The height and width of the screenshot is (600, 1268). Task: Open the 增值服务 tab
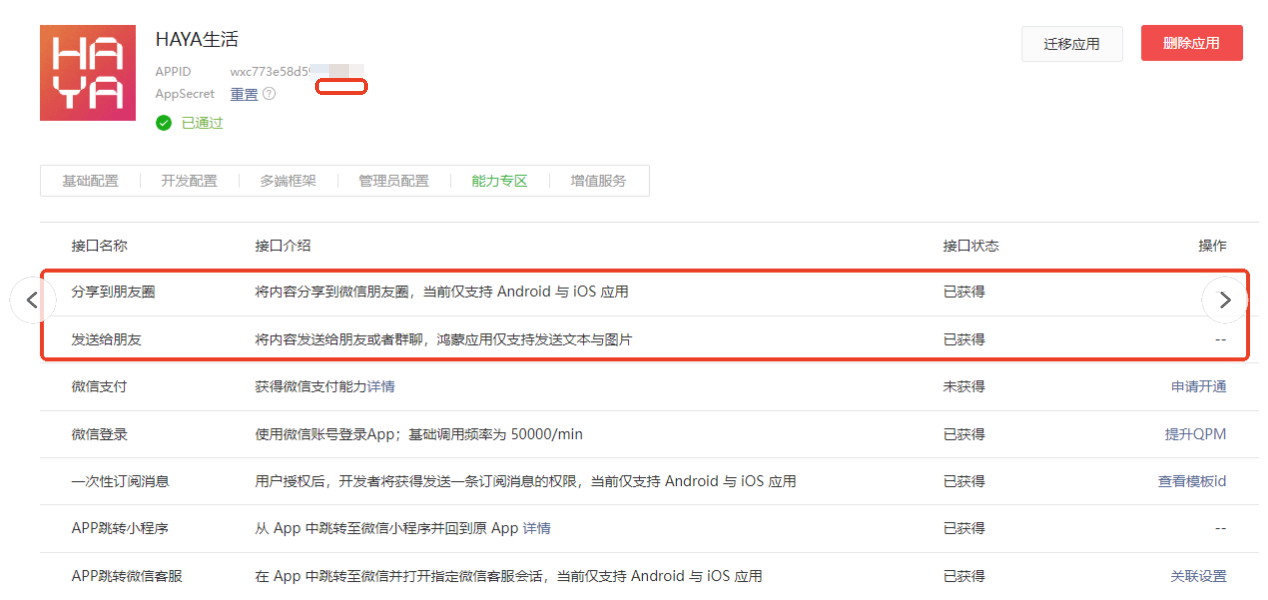(599, 181)
